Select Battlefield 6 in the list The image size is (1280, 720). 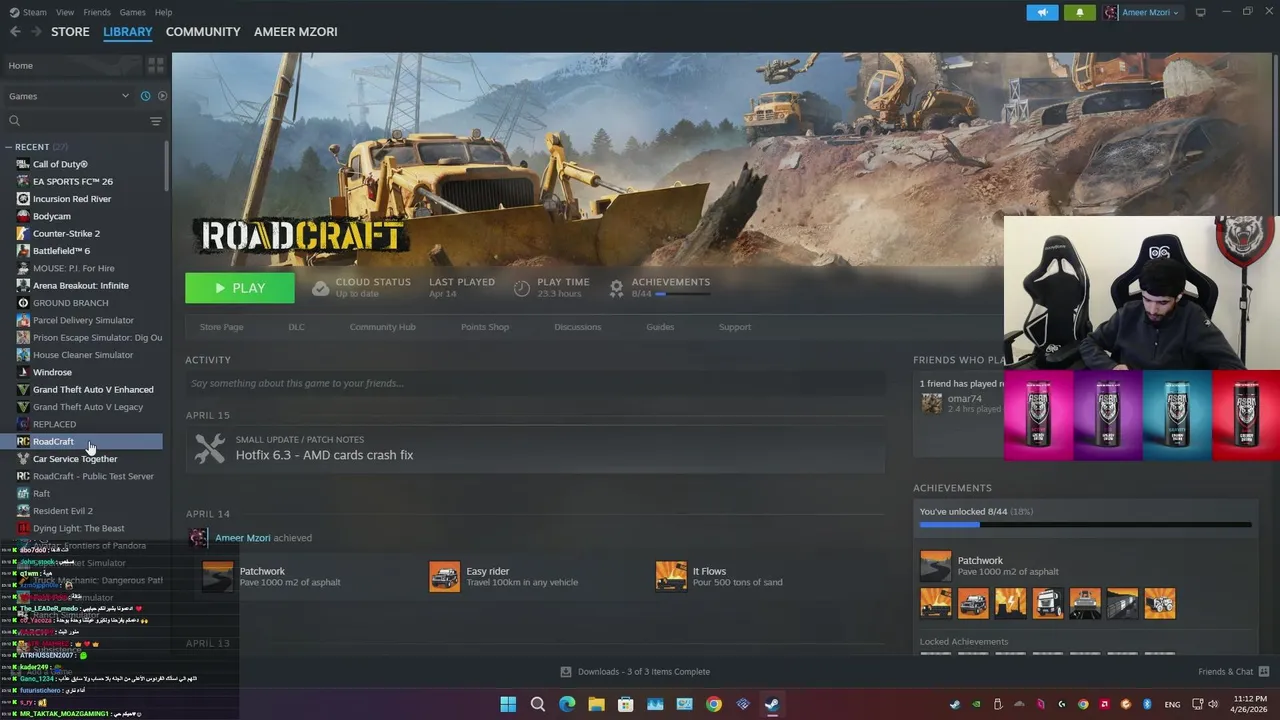[61, 251]
